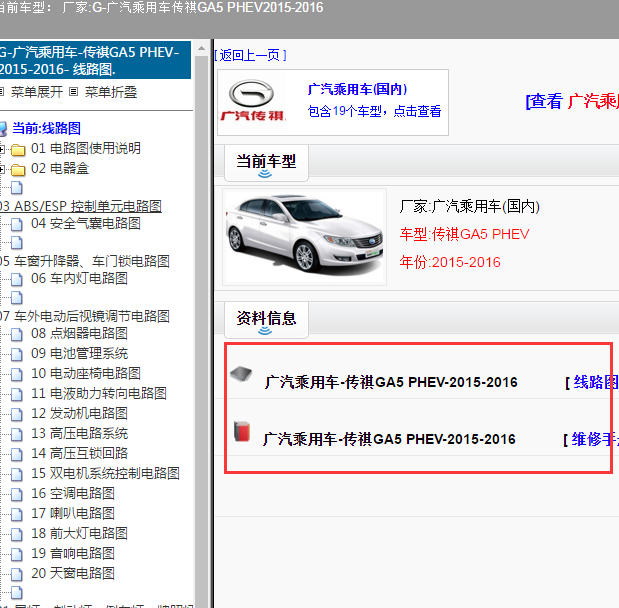Click 菜单折叠 to collapse the menu
Image resolution: width=619 pixels, height=608 pixels.
pyautogui.click(x=111, y=92)
